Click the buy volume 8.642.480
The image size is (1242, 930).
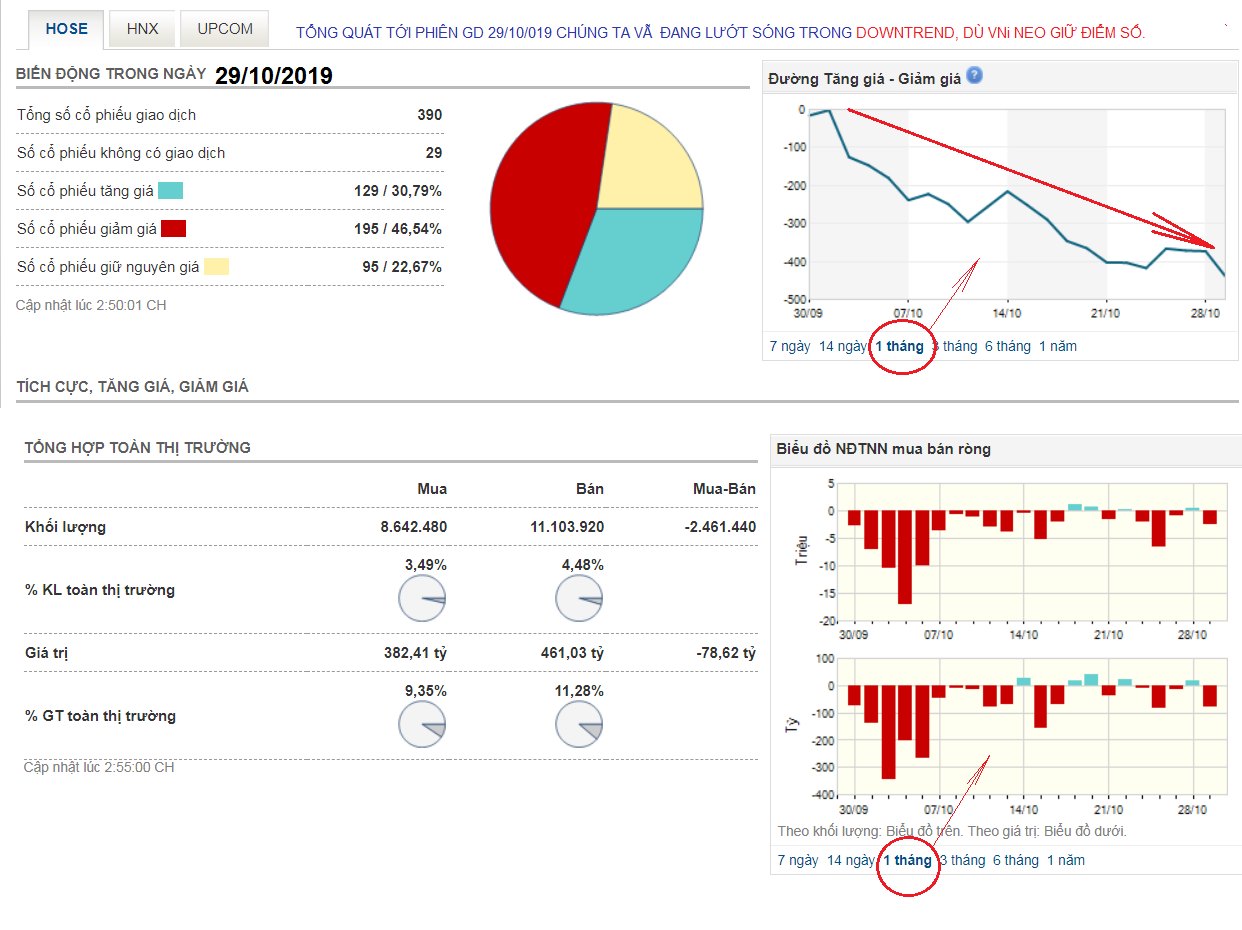pos(414,527)
